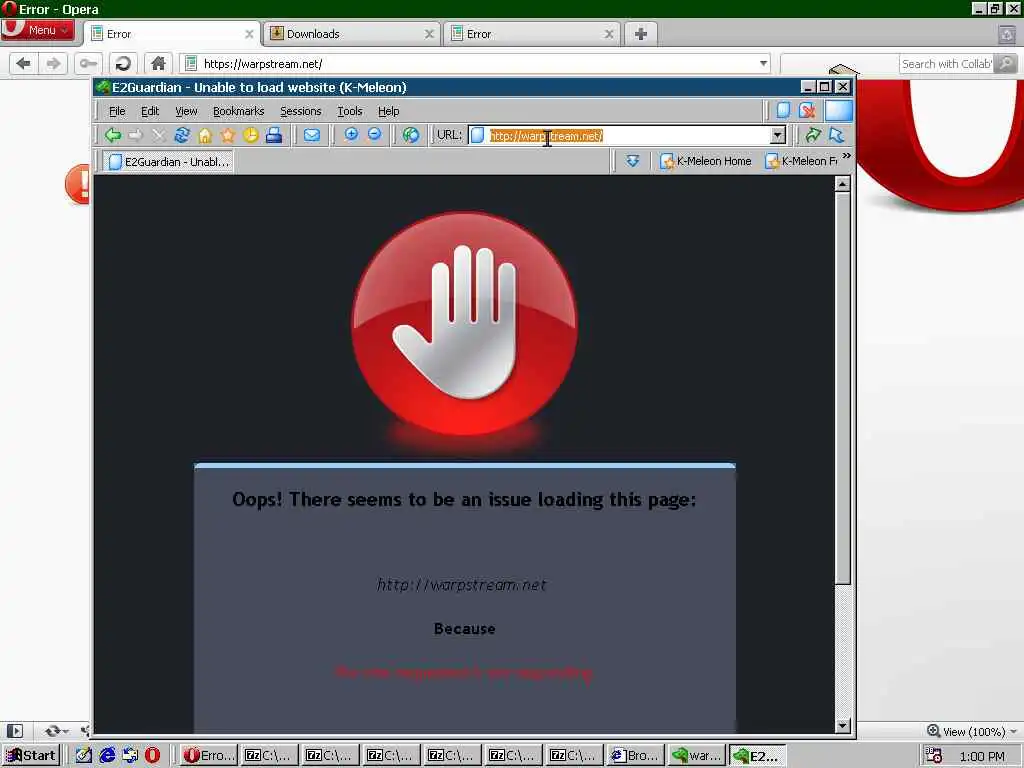Click the Bro... taskbar button
The height and width of the screenshot is (768, 1024).
click(635, 756)
